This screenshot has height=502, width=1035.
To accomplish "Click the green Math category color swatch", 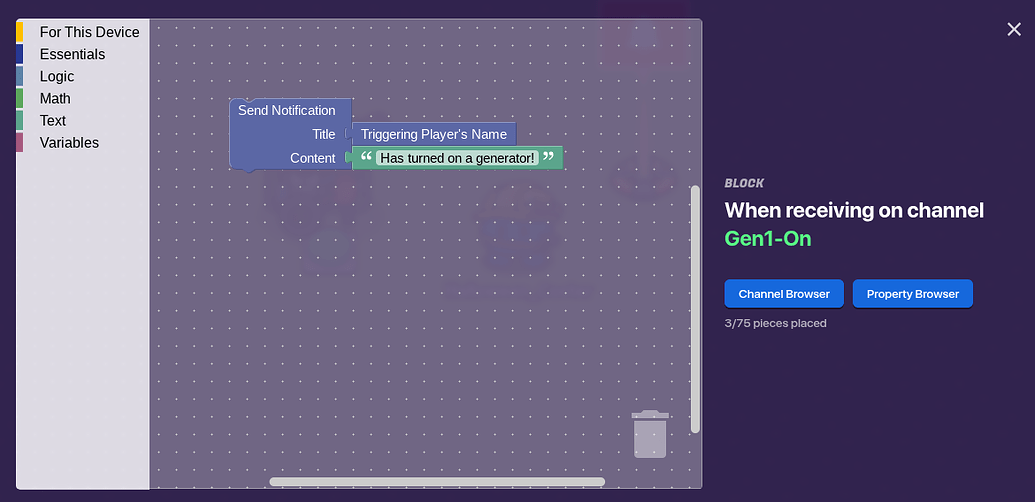I will coord(20,98).
